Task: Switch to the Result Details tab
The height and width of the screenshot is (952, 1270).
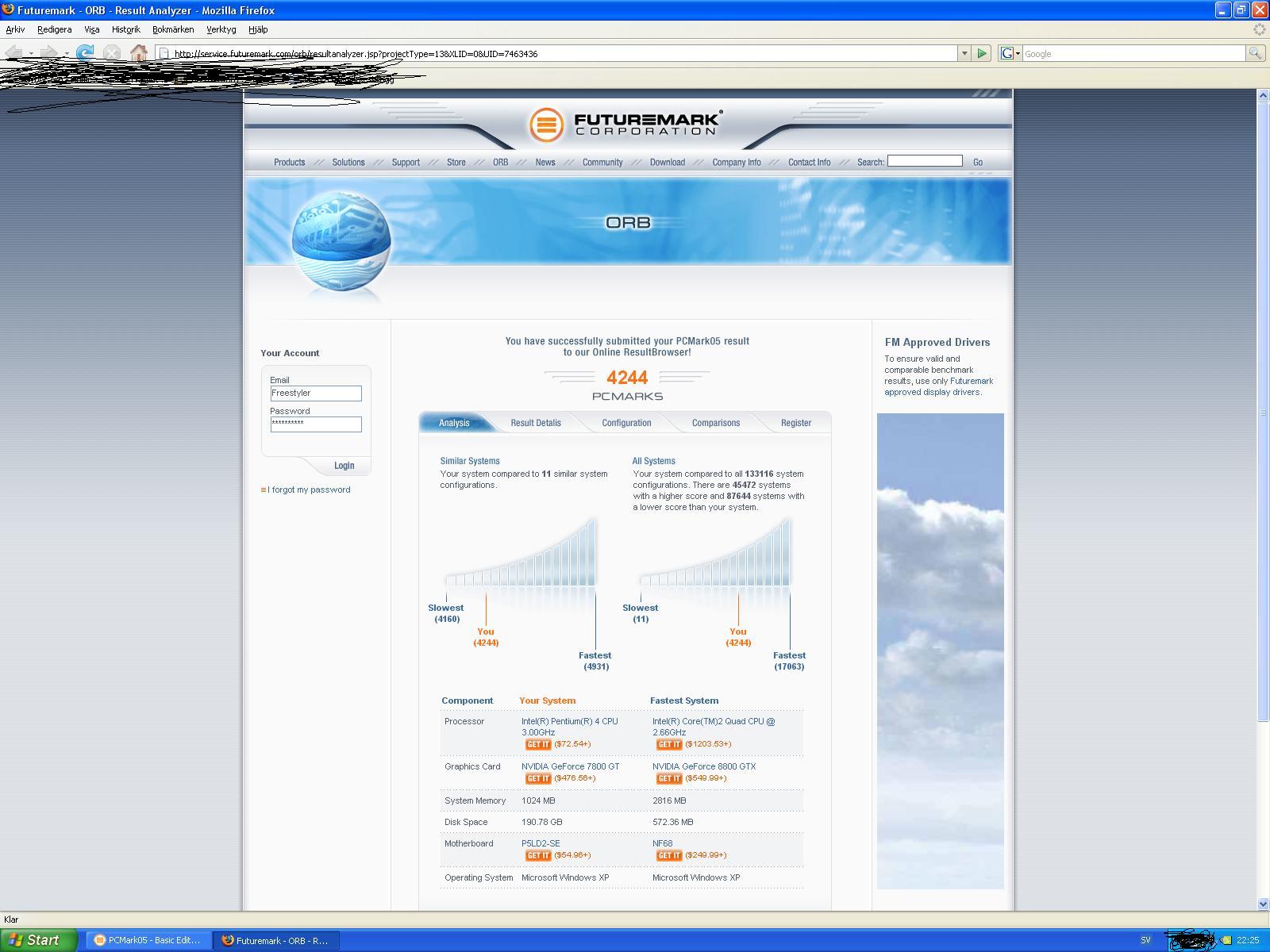Action: (536, 423)
